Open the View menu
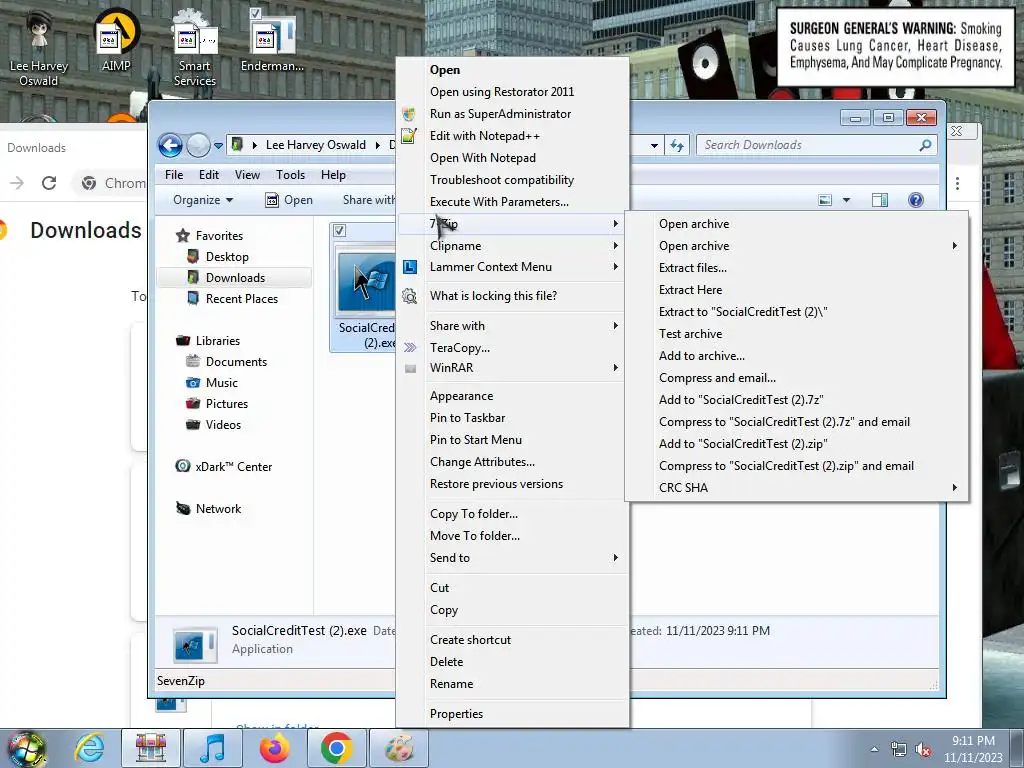This screenshot has width=1024, height=768. pos(248,174)
